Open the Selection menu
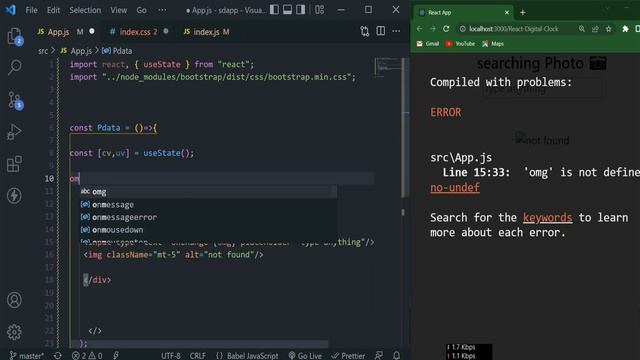This screenshot has width=640, height=360. (85, 10)
